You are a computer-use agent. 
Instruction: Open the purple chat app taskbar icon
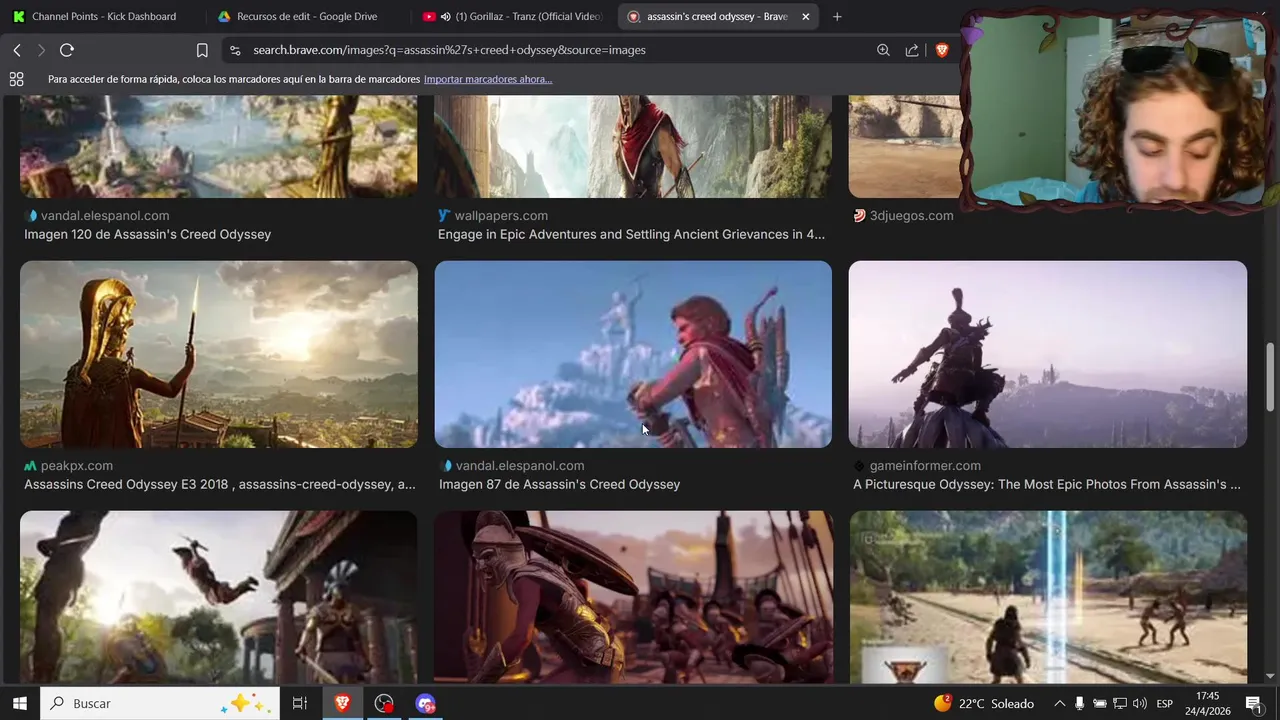[x=426, y=703]
